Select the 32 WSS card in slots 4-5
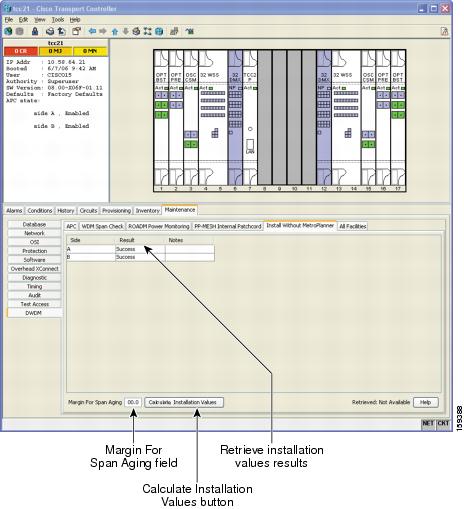Screen dimensions: 464x509 (x=213, y=118)
